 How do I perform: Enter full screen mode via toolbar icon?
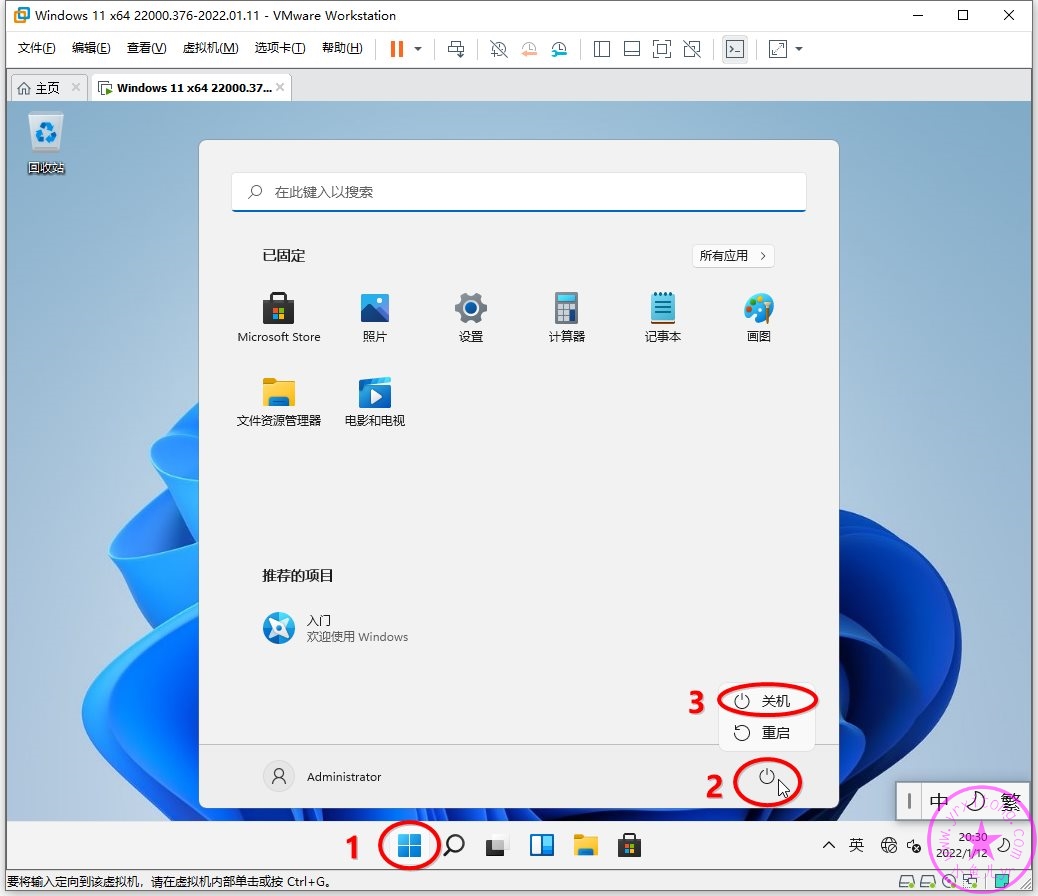661,49
